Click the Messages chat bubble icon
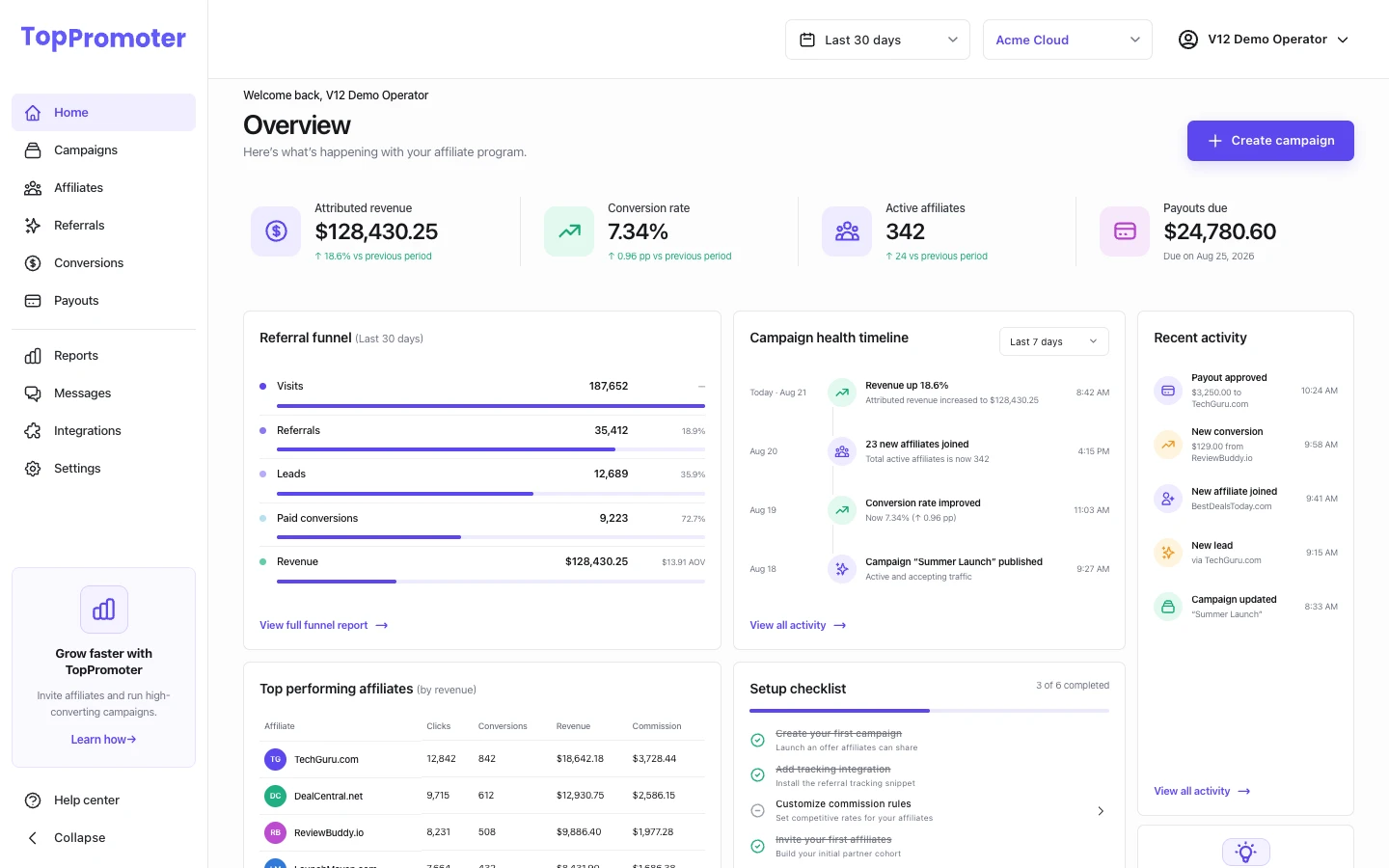This screenshot has width=1389, height=868. [33, 393]
